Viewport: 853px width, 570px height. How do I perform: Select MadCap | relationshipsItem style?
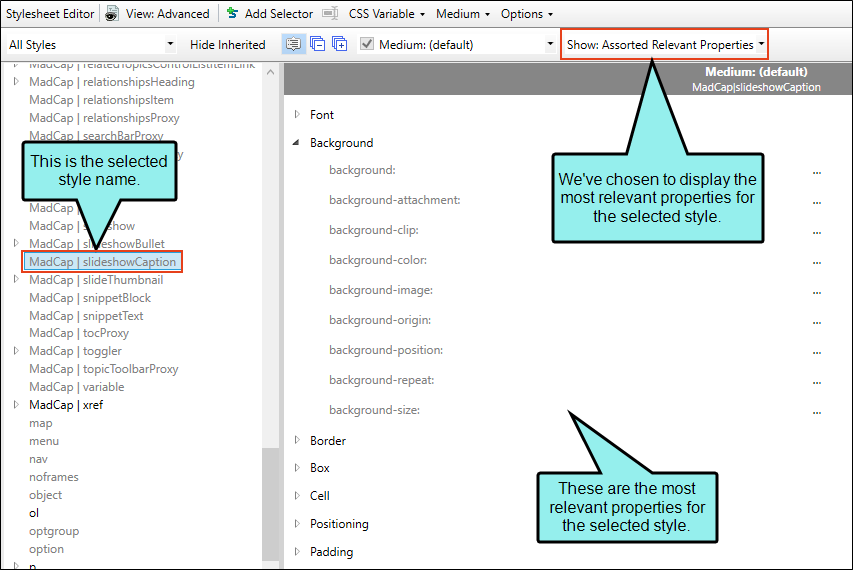tap(101, 100)
